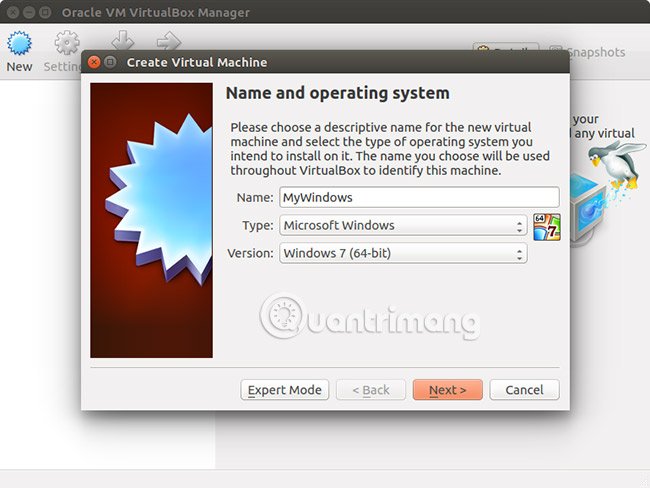Click the penguin mascot illustration

[618, 165]
